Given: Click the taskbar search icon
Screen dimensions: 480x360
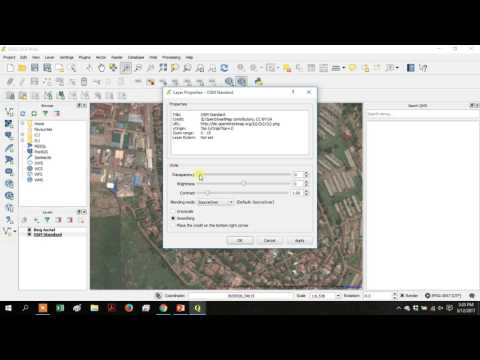Looking at the screenshot, I should (25, 308).
